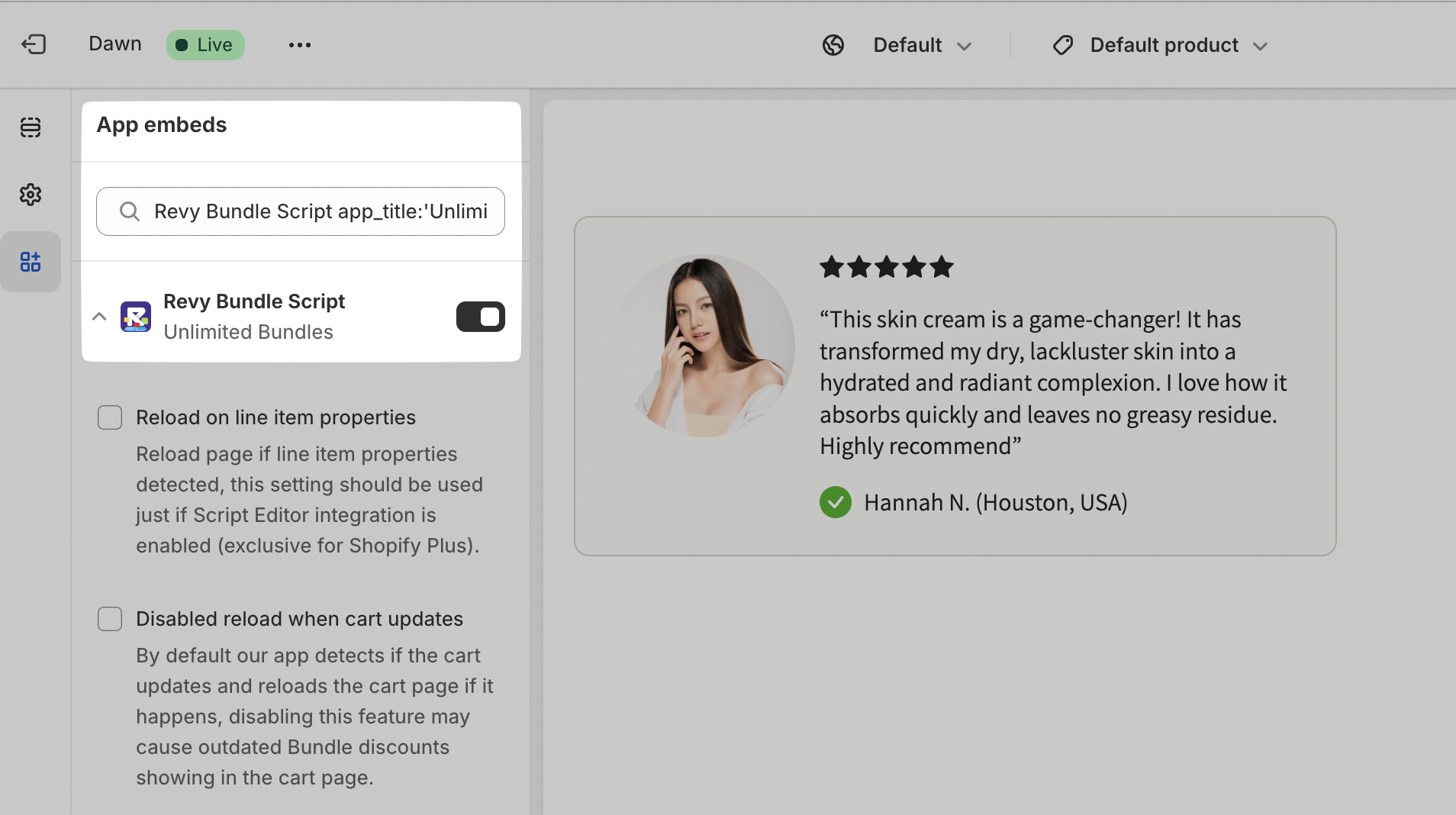
Task: Focus the app embeds search field
Action: pyautogui.click(x=321, y=211)
